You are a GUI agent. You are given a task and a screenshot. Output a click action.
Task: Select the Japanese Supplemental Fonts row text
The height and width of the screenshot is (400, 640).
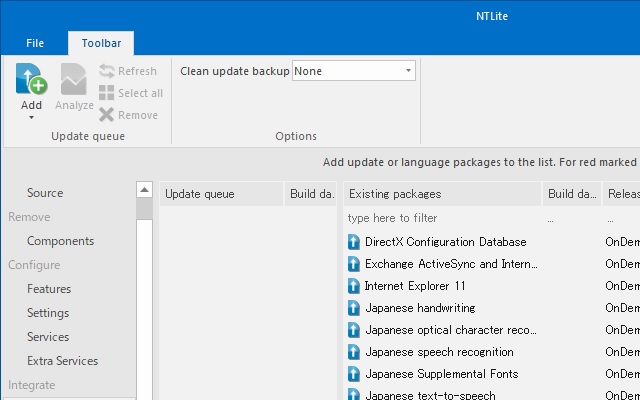(442, 374)
